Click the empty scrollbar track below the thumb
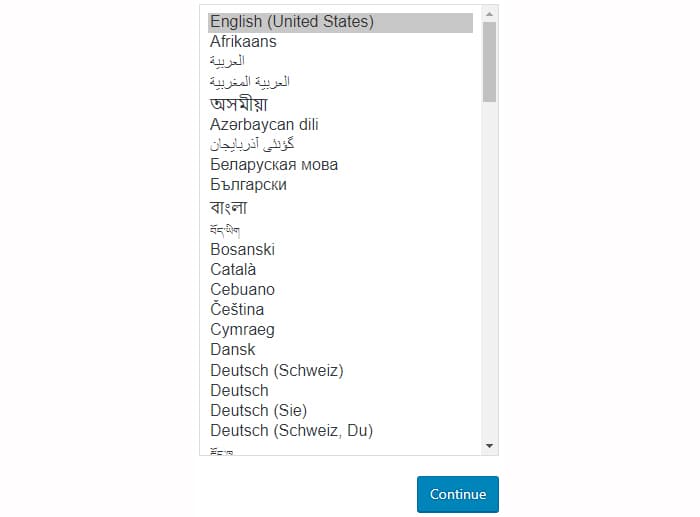Screen dimensions: 700x517 [489, 271]
